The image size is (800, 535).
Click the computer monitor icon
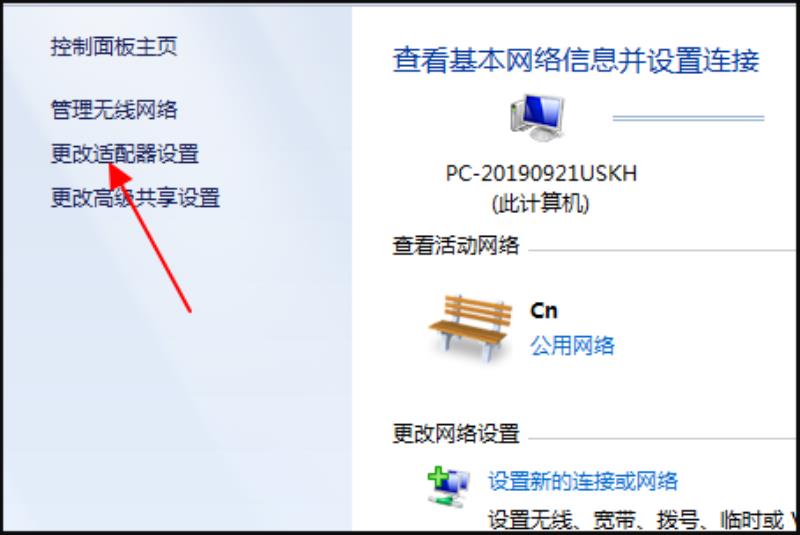point(538,117)
